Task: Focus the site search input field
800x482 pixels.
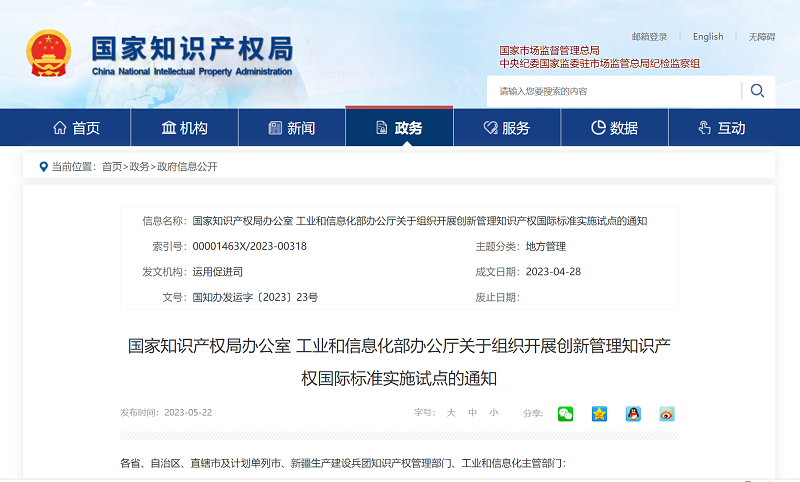Action: [615, 91]
